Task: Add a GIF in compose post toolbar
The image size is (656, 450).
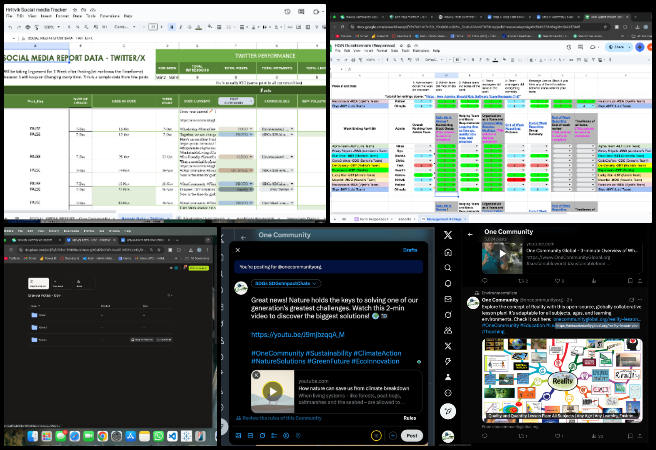Action: (250, 435)
